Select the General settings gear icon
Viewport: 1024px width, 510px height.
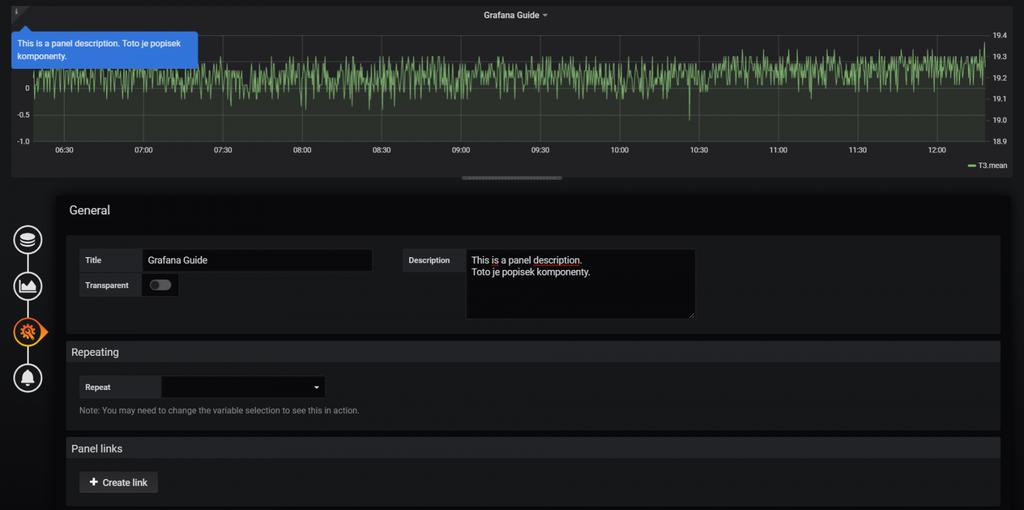click(28, 332)
